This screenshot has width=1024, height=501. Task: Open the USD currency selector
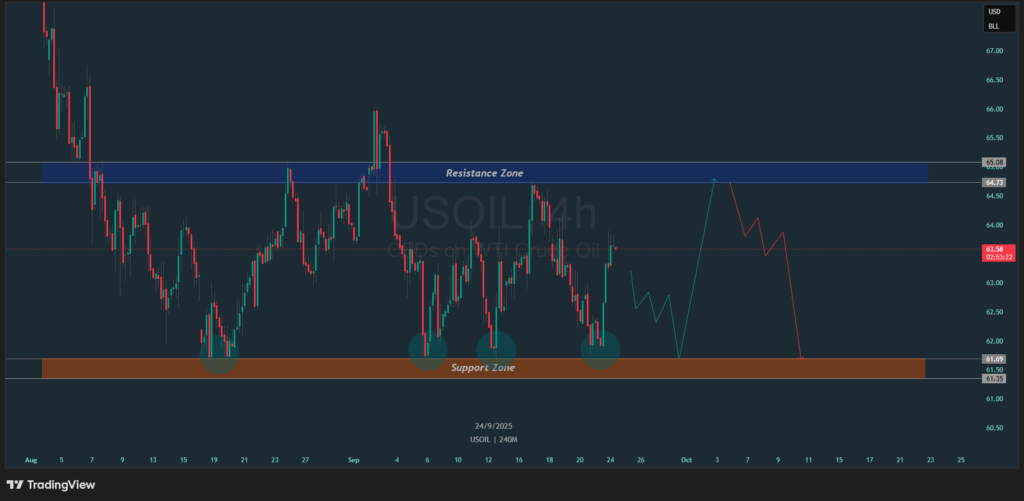point(994,12)
